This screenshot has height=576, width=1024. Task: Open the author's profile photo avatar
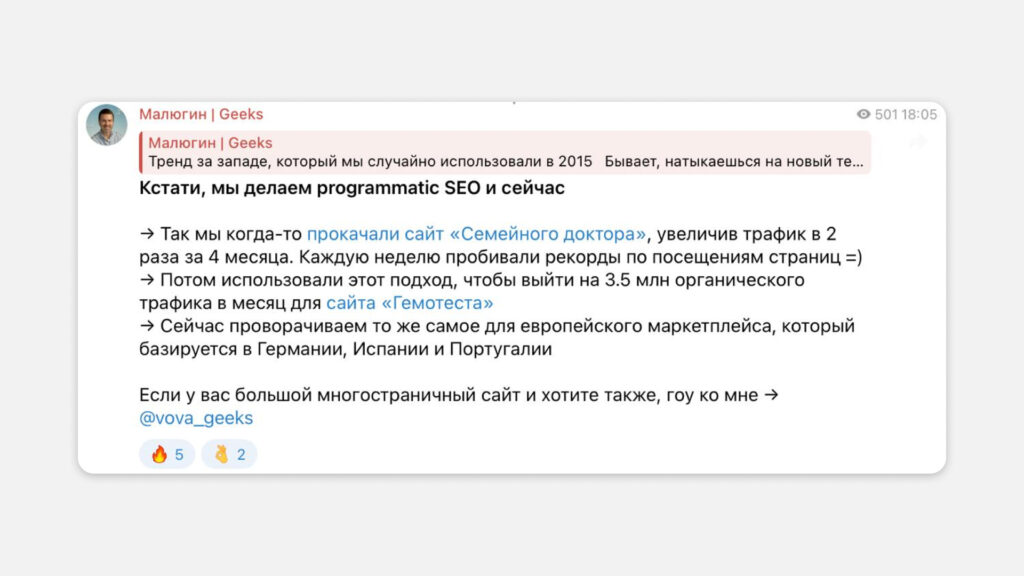(106, 124)
